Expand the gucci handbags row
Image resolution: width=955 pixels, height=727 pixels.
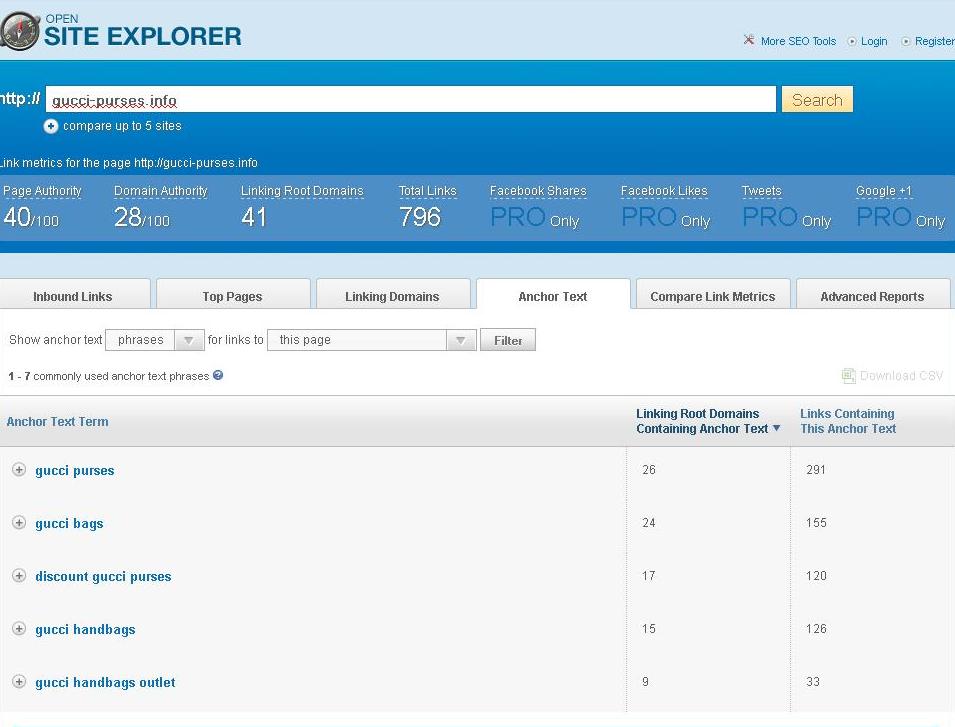[x=18, y=629]
